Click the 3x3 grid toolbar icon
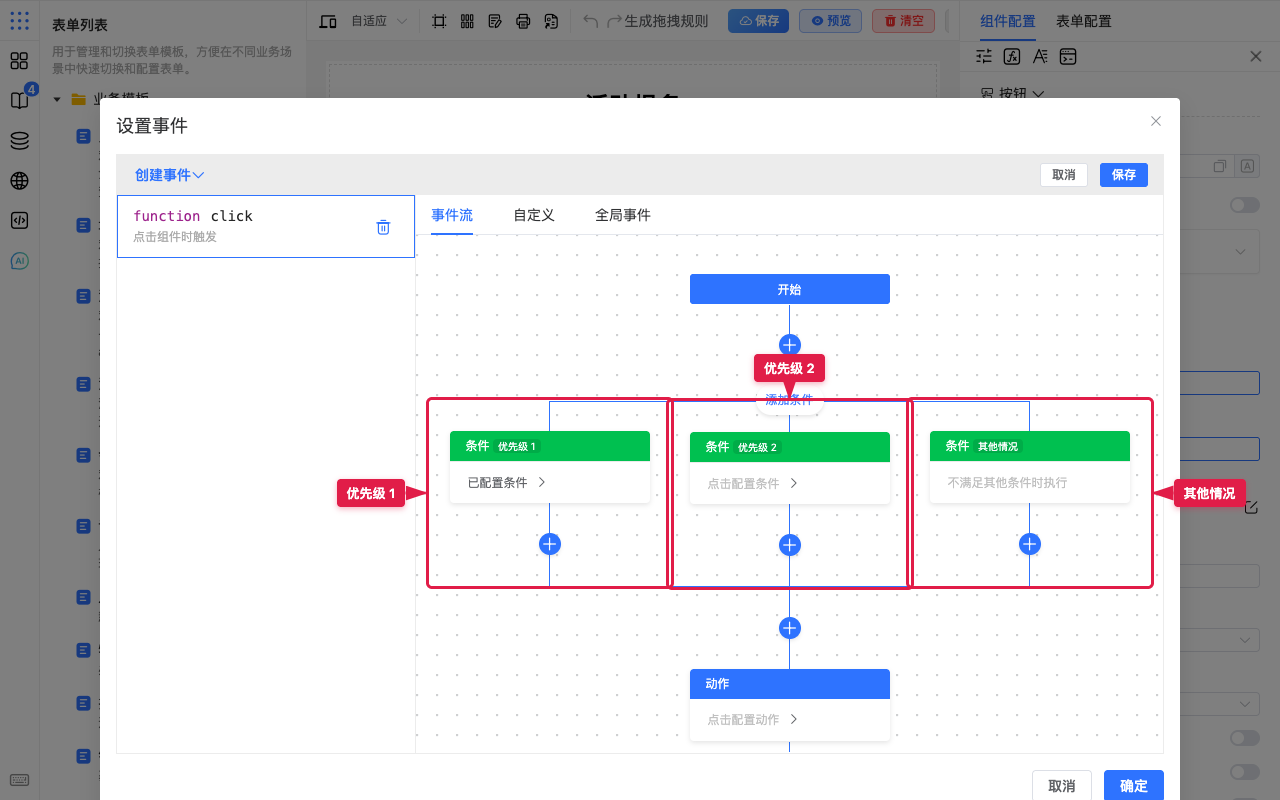Screen dimensions: 1280x800 467,21
